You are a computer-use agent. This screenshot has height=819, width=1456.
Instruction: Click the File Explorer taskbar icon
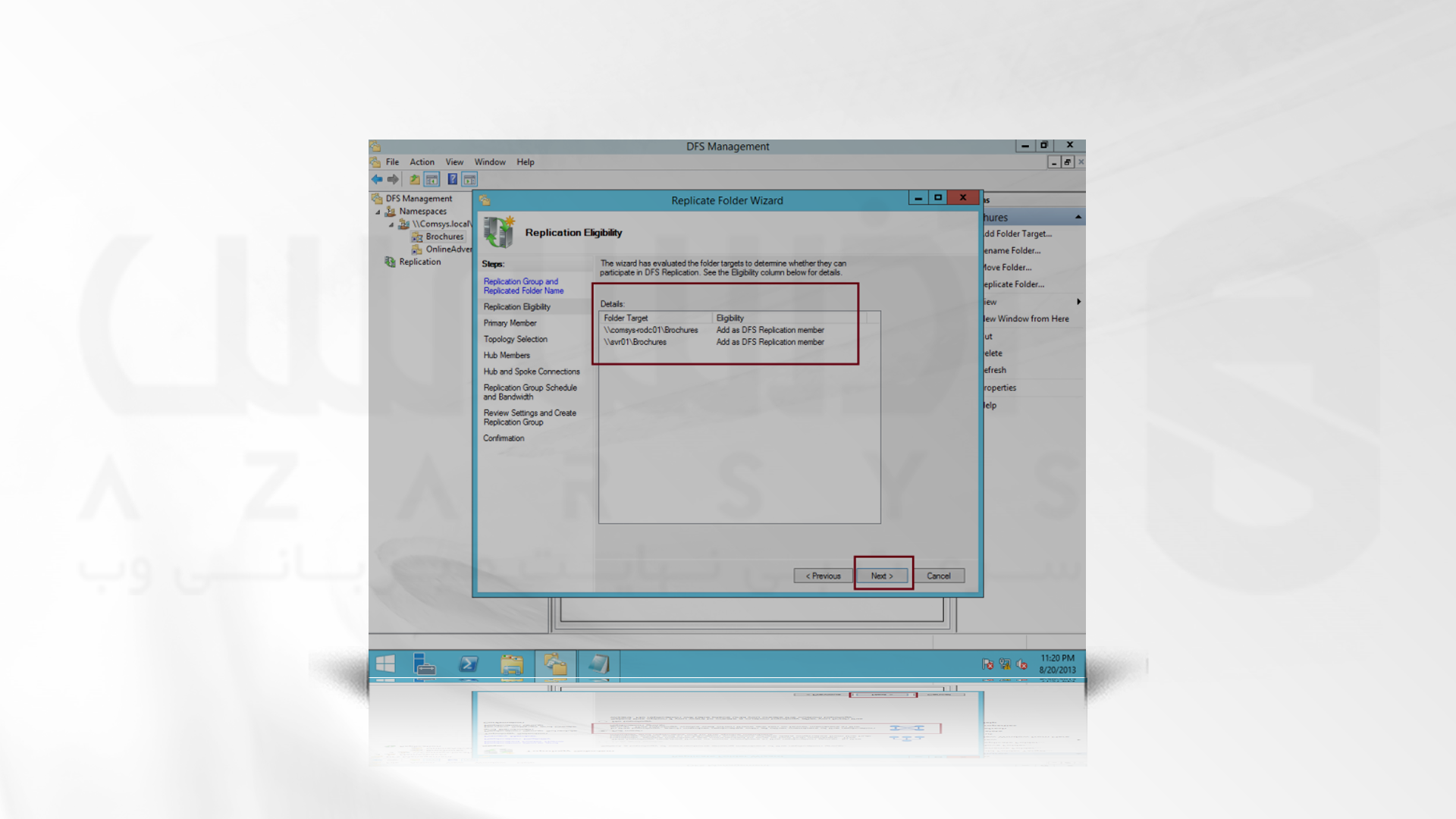pyautogui.click(x=511, y=663)
